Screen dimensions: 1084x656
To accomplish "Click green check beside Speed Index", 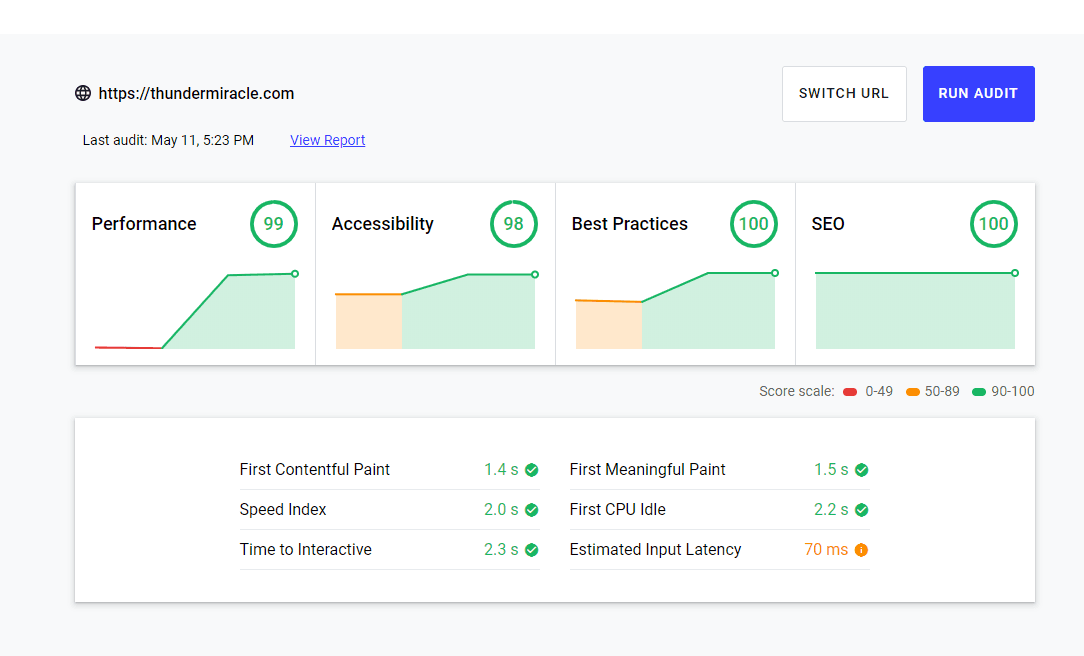I will tap(532, 510).
